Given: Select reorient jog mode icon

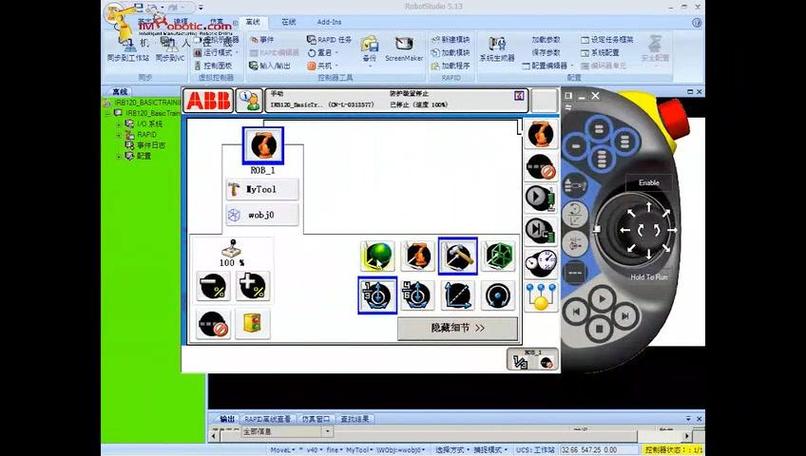Looking at the screenshot, I should pyautogui.click(x=498, y=295).
